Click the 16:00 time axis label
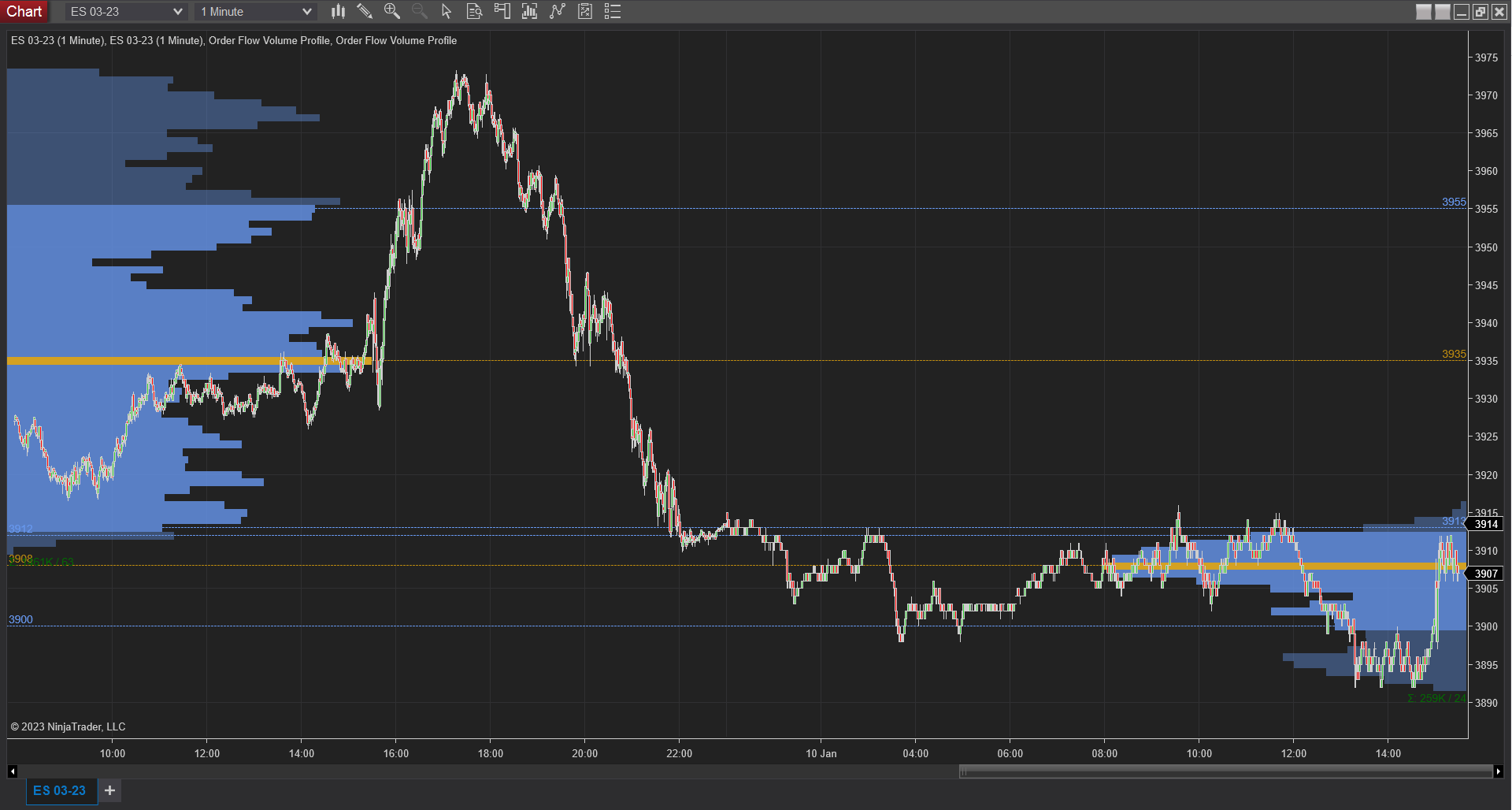 396,753
